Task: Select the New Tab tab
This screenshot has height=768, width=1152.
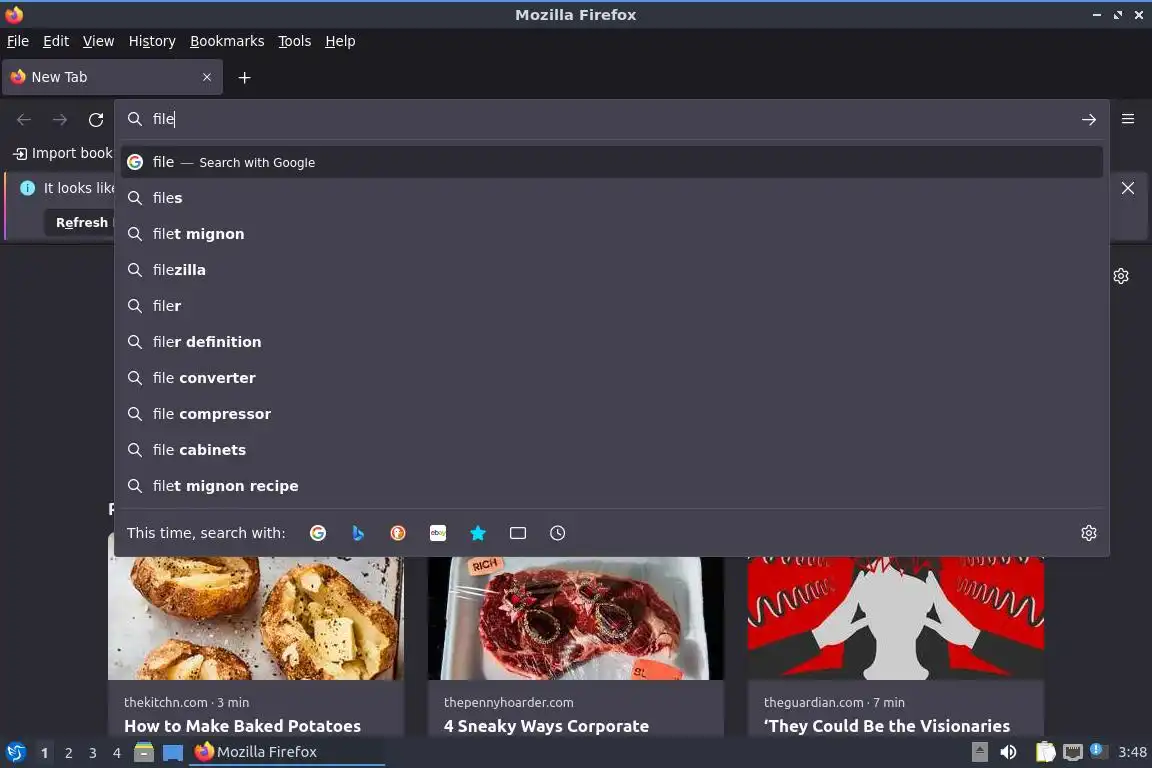Action: tap(112, 77)
